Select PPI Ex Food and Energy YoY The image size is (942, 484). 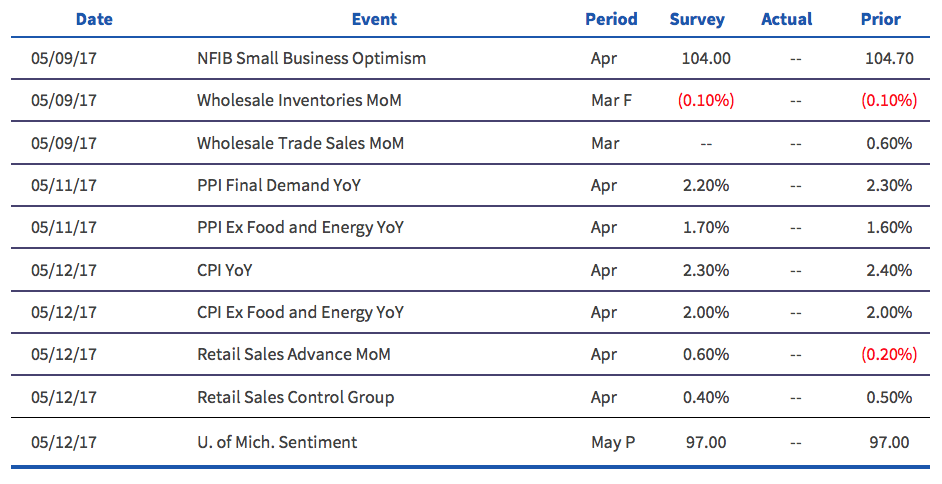pyautogui.click(x=300, y=228)
